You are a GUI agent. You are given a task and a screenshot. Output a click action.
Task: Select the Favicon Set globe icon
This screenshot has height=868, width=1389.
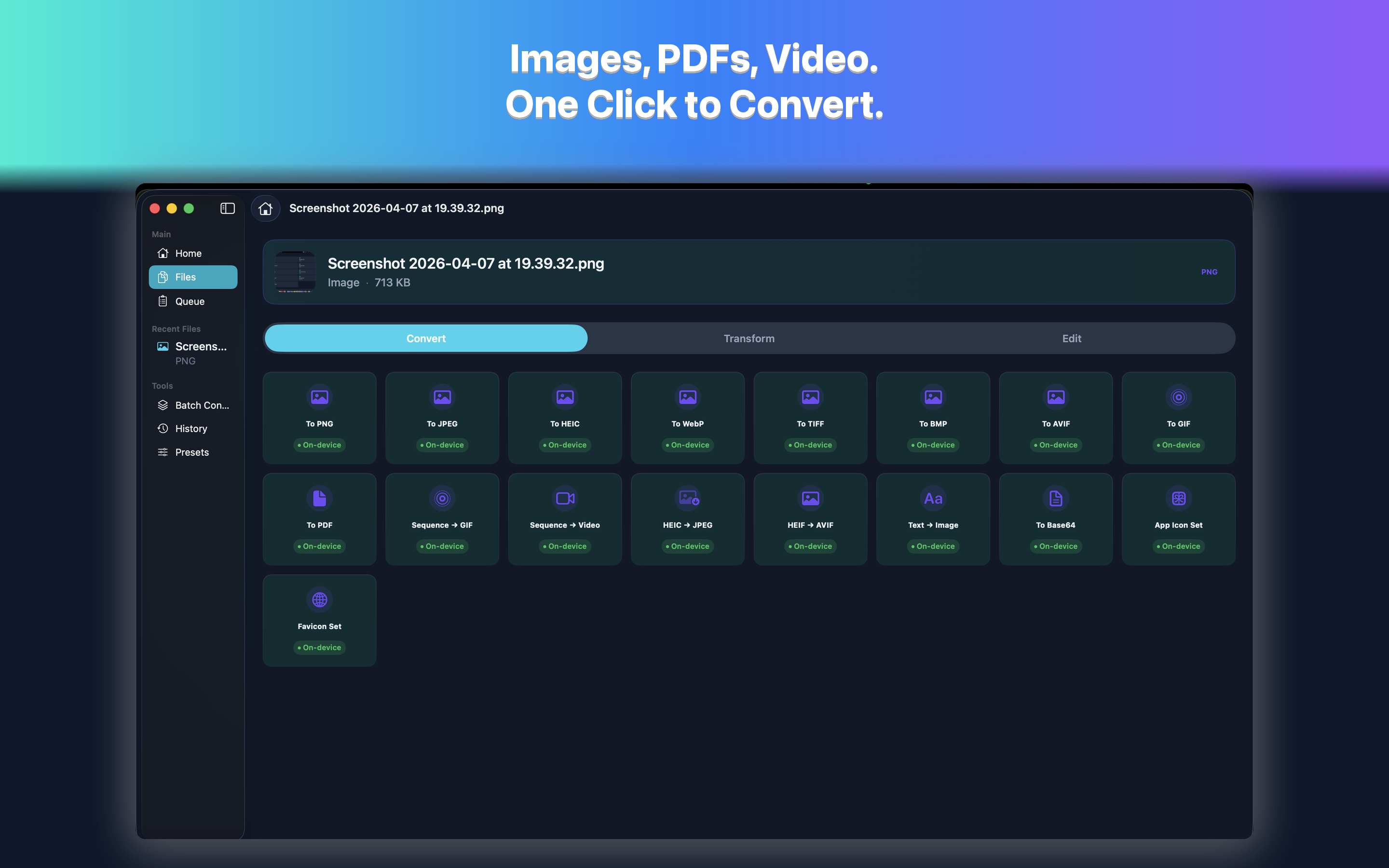point(320,599)
